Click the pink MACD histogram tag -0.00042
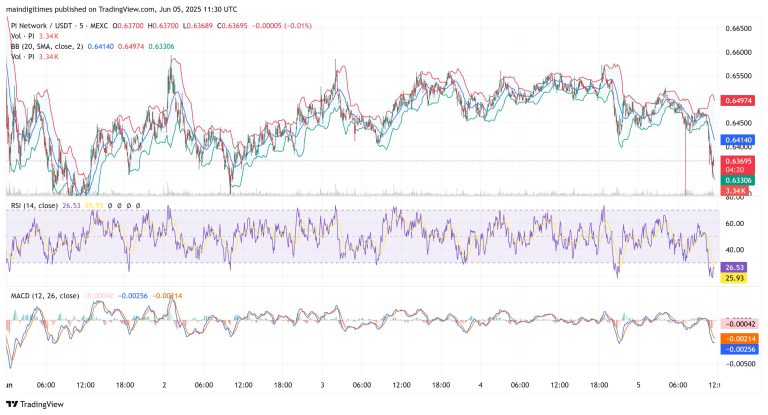 (739, 322)
